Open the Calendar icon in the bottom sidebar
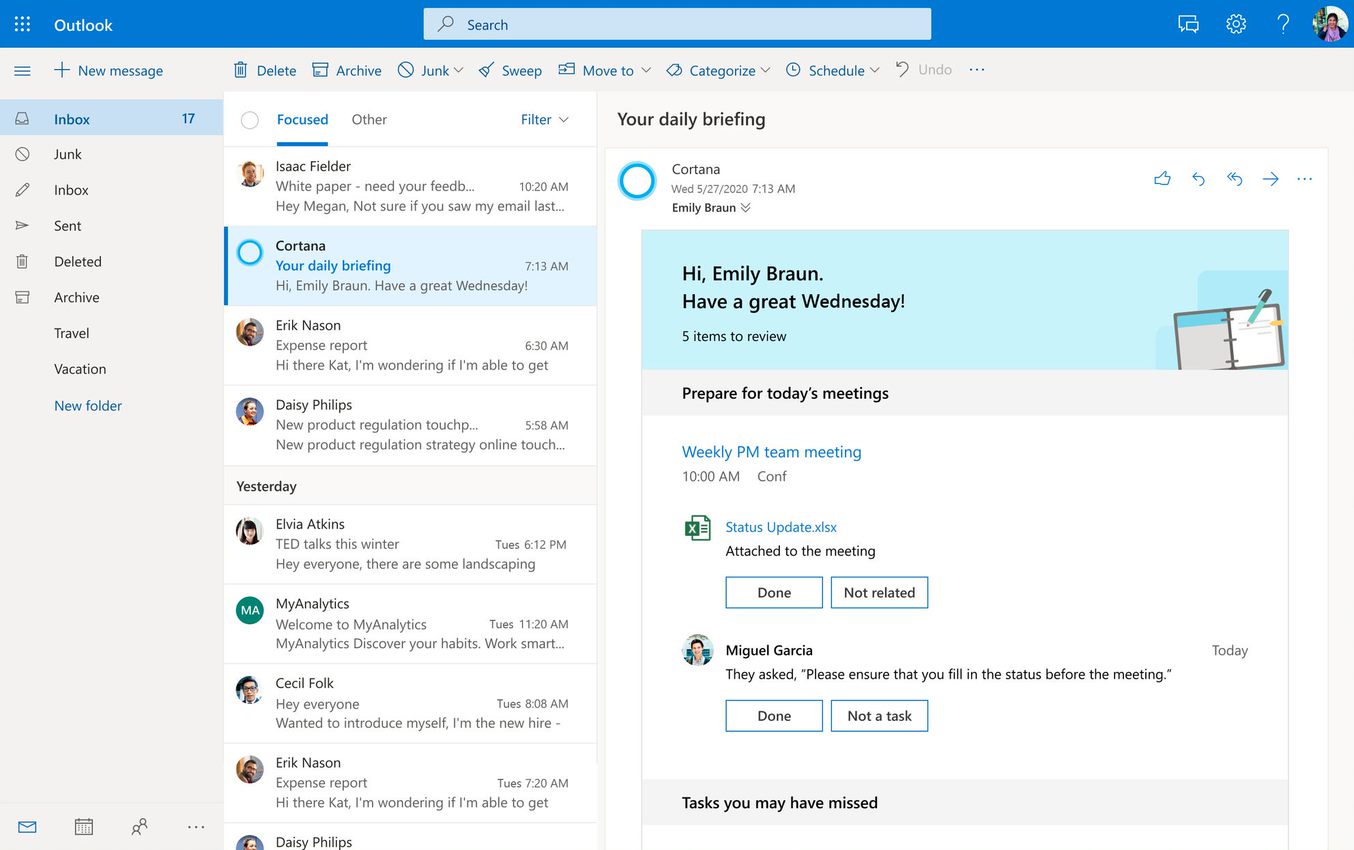Screen dimensions: 1354x850 [83, 826]
